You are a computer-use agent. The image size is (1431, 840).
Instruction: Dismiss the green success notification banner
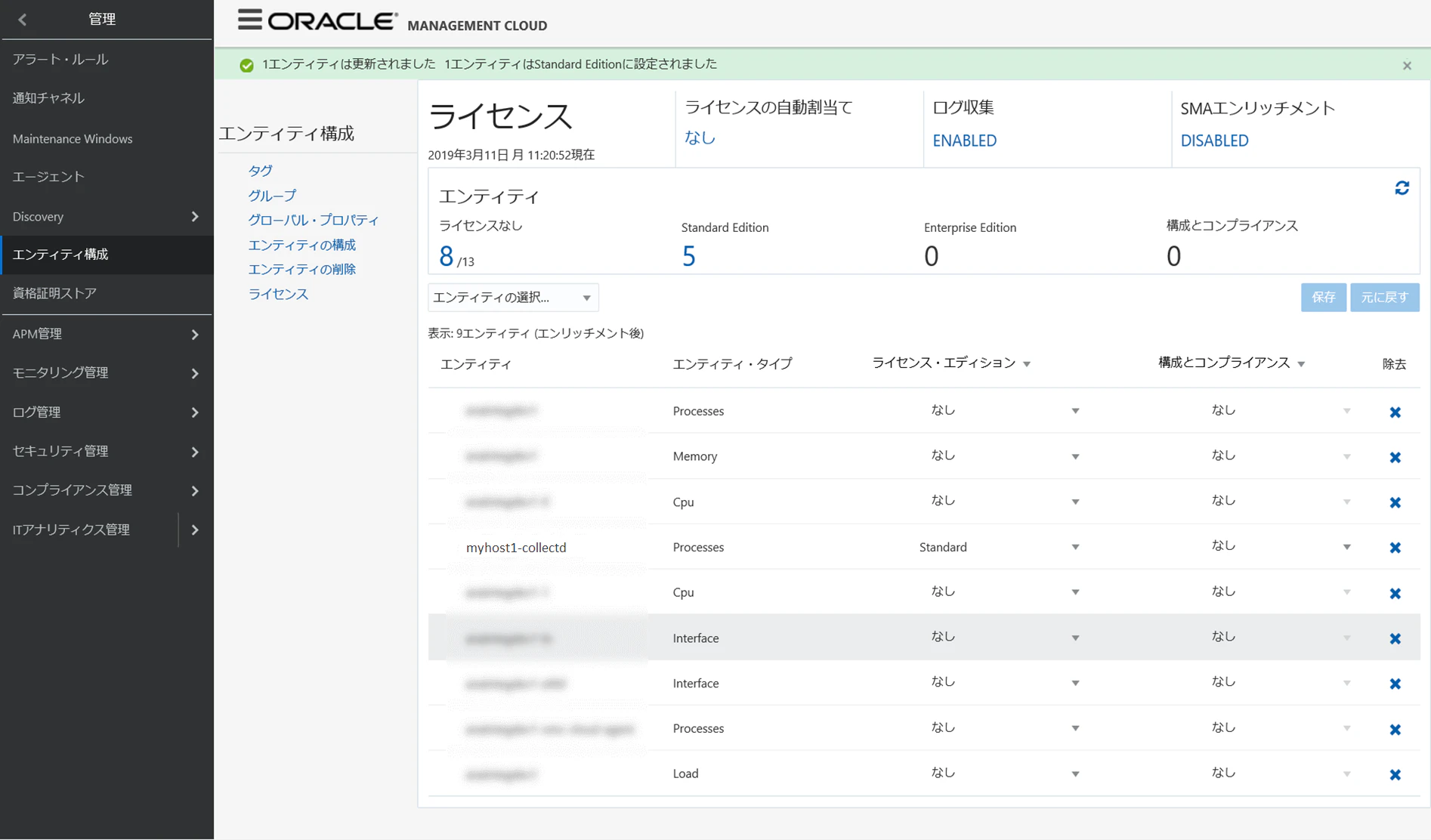click(x=1407, y=66)
